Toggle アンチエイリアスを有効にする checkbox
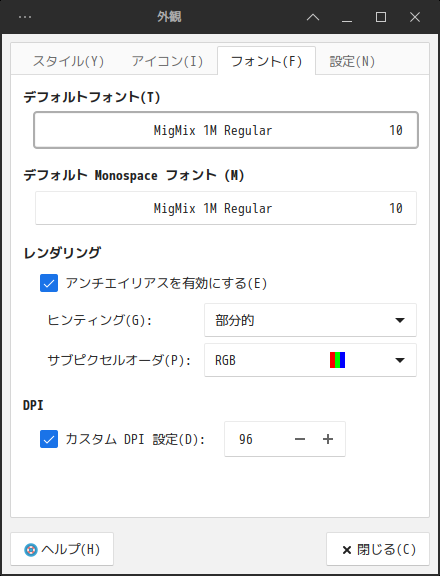This screenshot has height=576, width=440. pos(49,283)
